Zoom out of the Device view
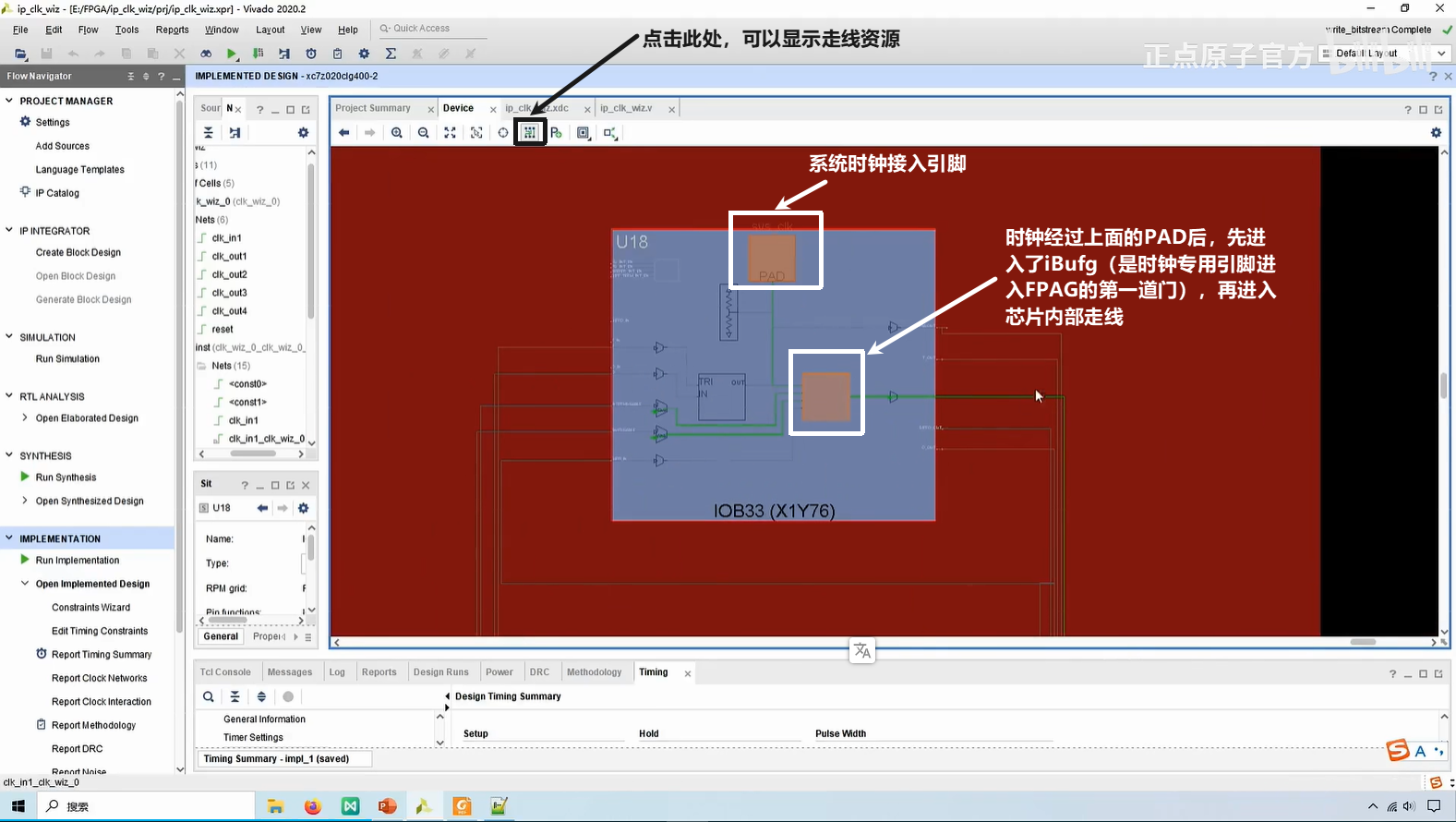This screenshot has width=1456, height=822. pos(423,133)
